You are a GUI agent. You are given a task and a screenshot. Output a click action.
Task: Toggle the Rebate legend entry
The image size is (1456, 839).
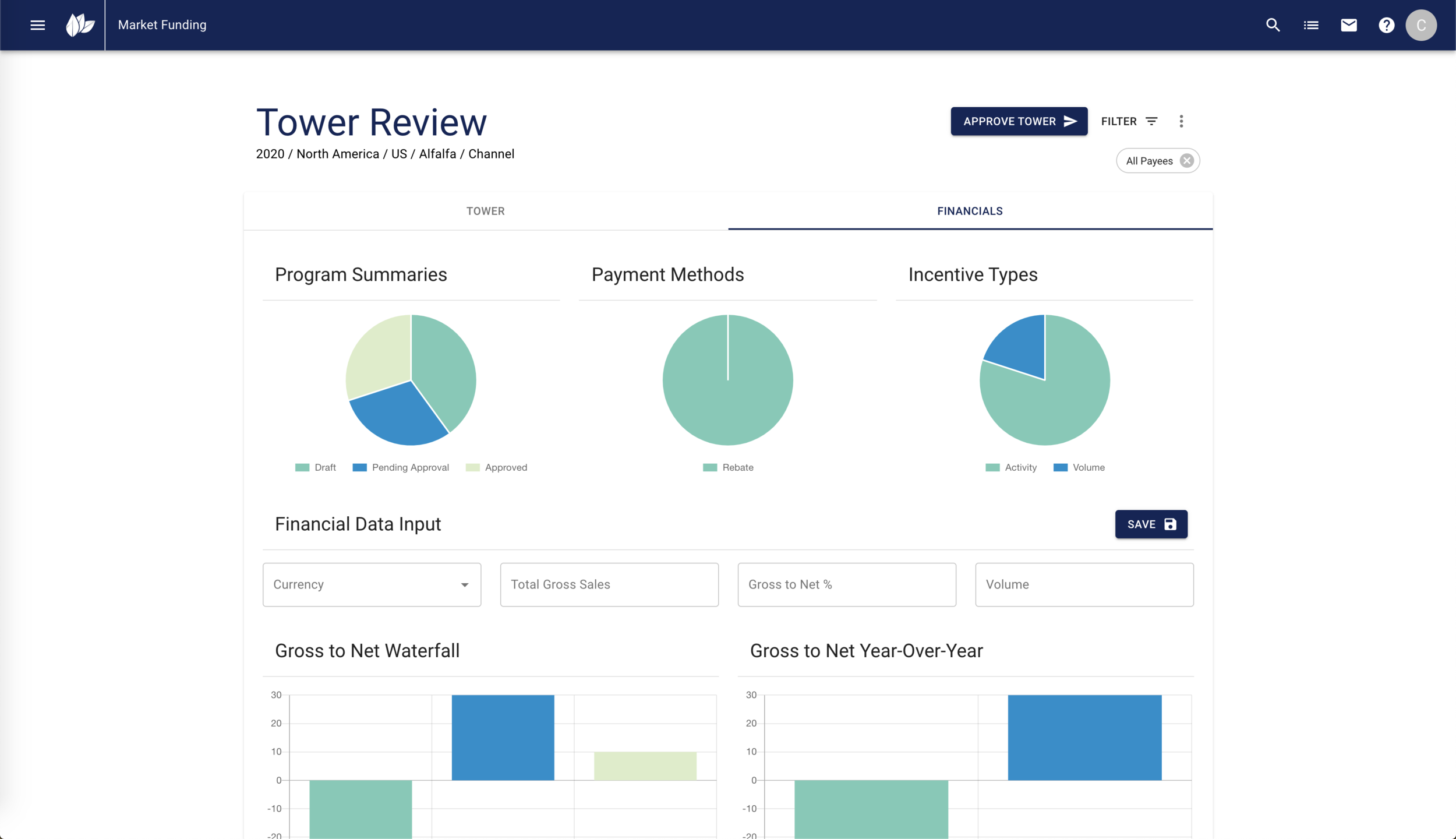[x=728, y=467]
